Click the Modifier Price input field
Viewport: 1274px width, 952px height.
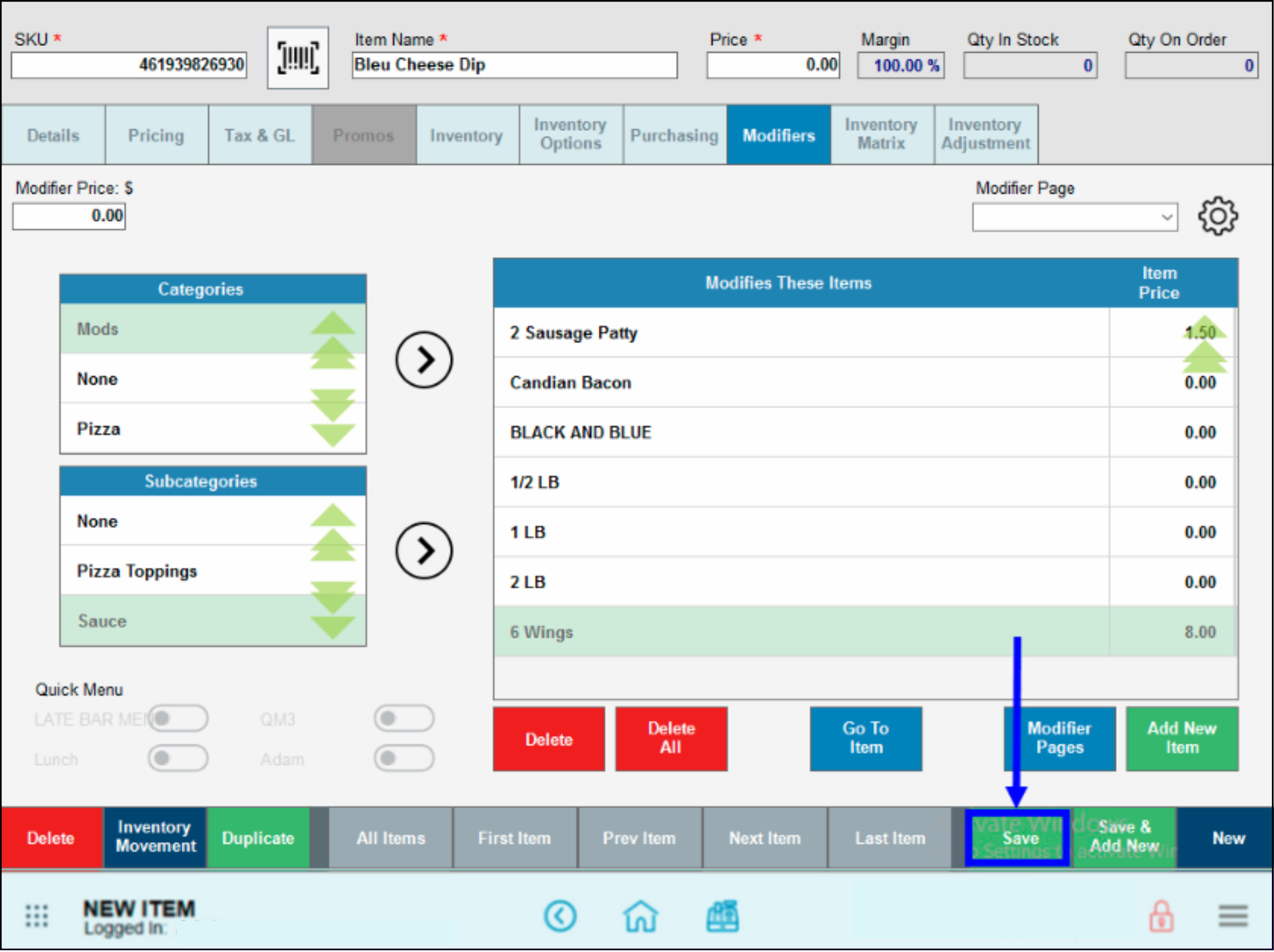pyautogui.click(x=69, y=216)
